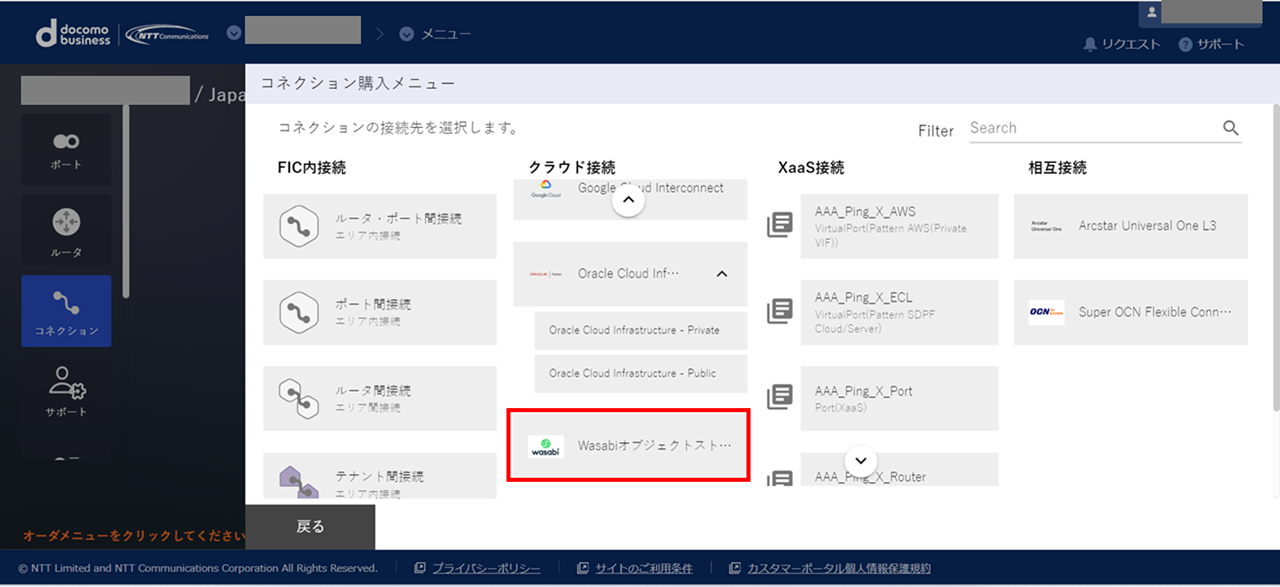Click the 戻る back button
Viewport: 1280px width, 587px height.
[x=310, y=527]
